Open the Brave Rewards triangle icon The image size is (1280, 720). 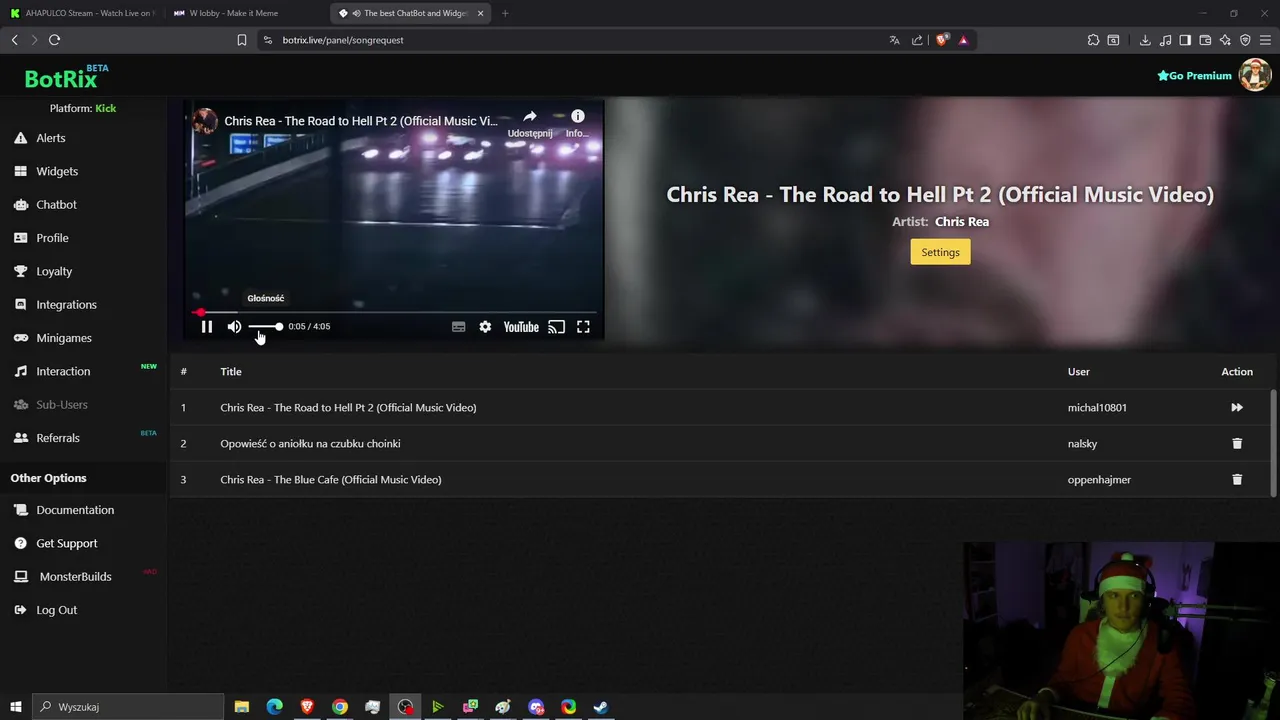point(963,40)
